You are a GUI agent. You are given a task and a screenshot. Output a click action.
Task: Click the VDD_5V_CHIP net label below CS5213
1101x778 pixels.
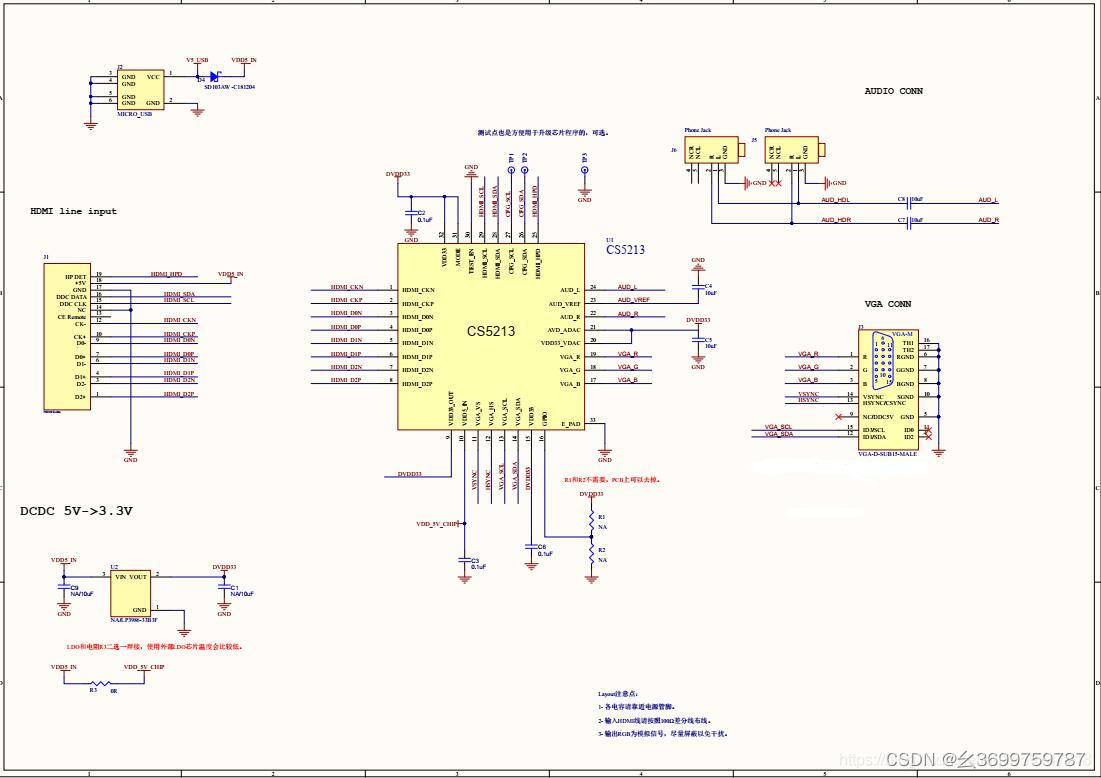(437, 524)
